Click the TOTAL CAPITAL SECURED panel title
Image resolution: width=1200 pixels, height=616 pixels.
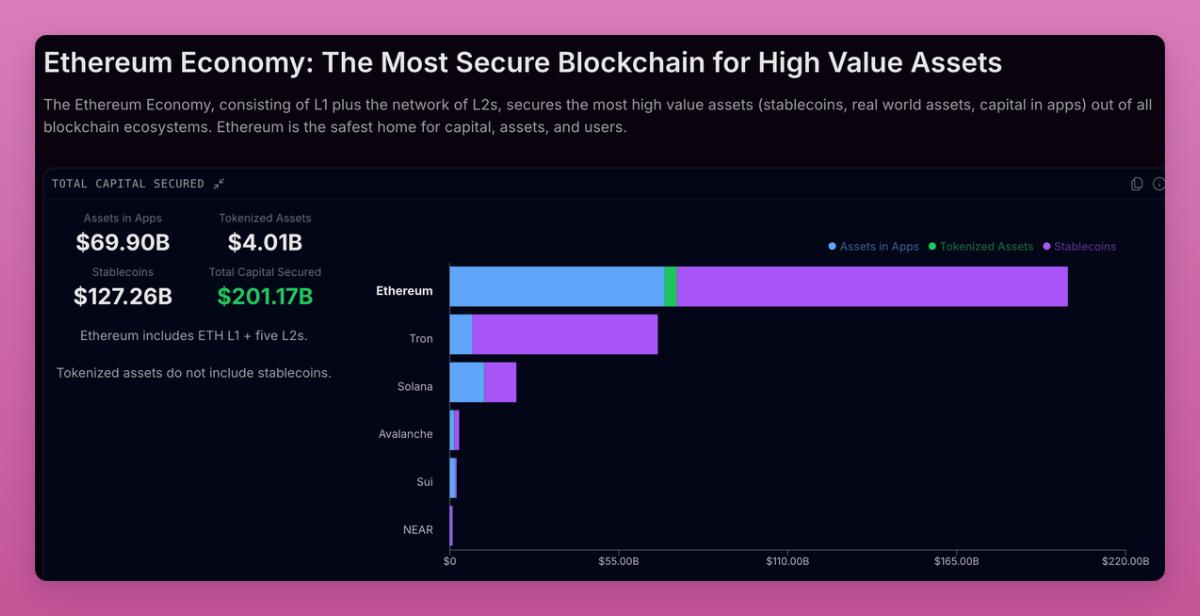[x=128, y=184]
